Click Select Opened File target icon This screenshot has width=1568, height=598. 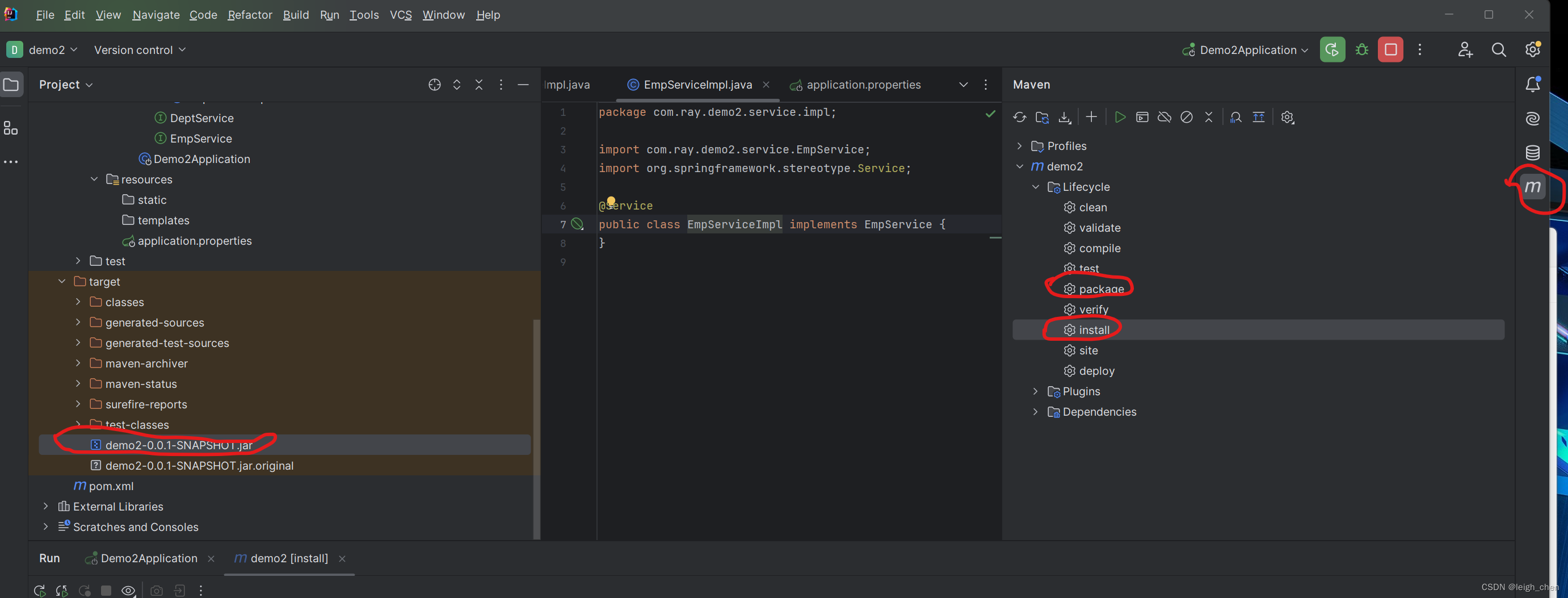pyautogui.click(x=434, y=85)
